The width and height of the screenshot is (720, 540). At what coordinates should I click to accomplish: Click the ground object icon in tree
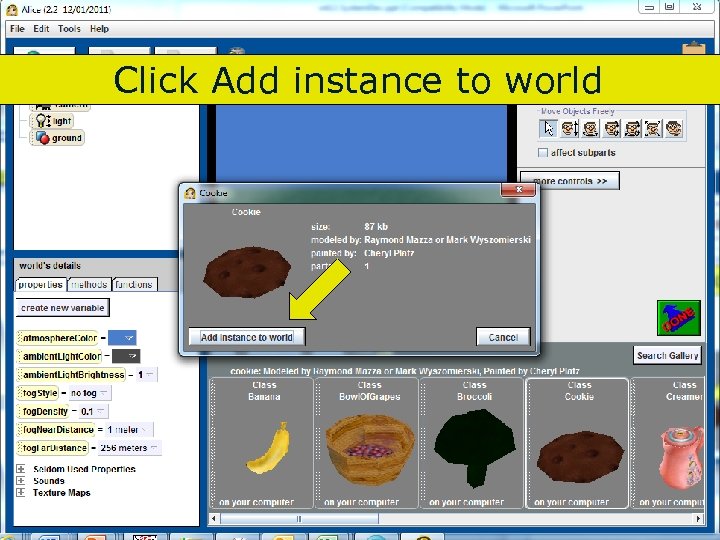(42, 138)
